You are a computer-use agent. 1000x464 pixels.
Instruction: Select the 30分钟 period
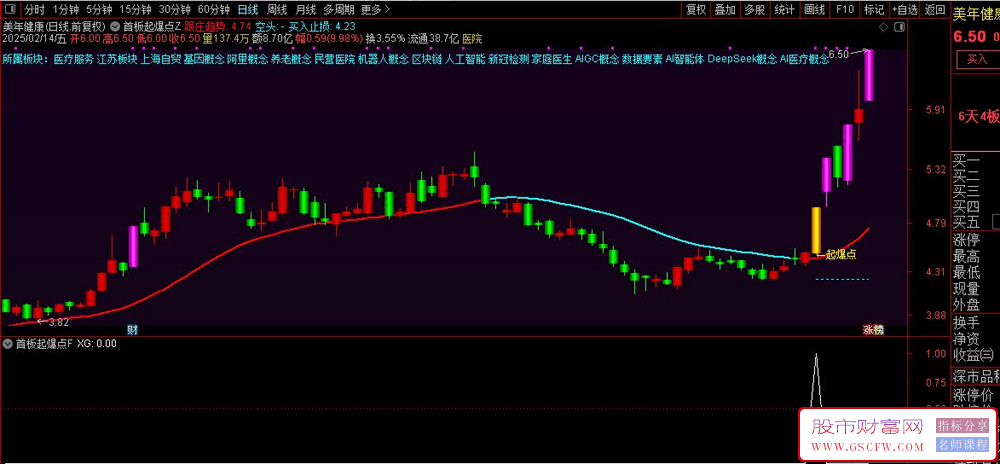point(174,9)
